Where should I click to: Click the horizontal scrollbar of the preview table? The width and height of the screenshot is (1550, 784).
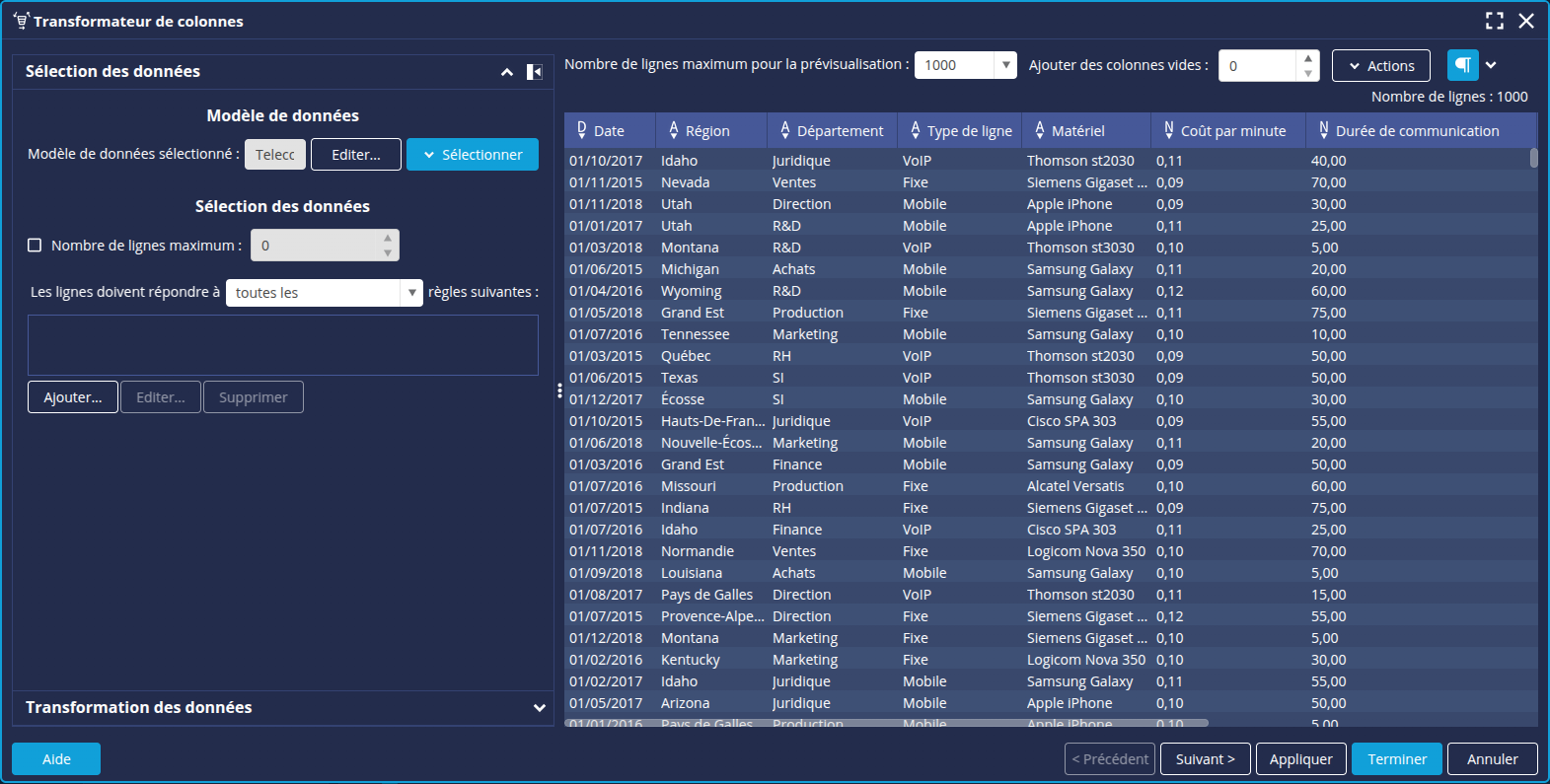point(888,723)
